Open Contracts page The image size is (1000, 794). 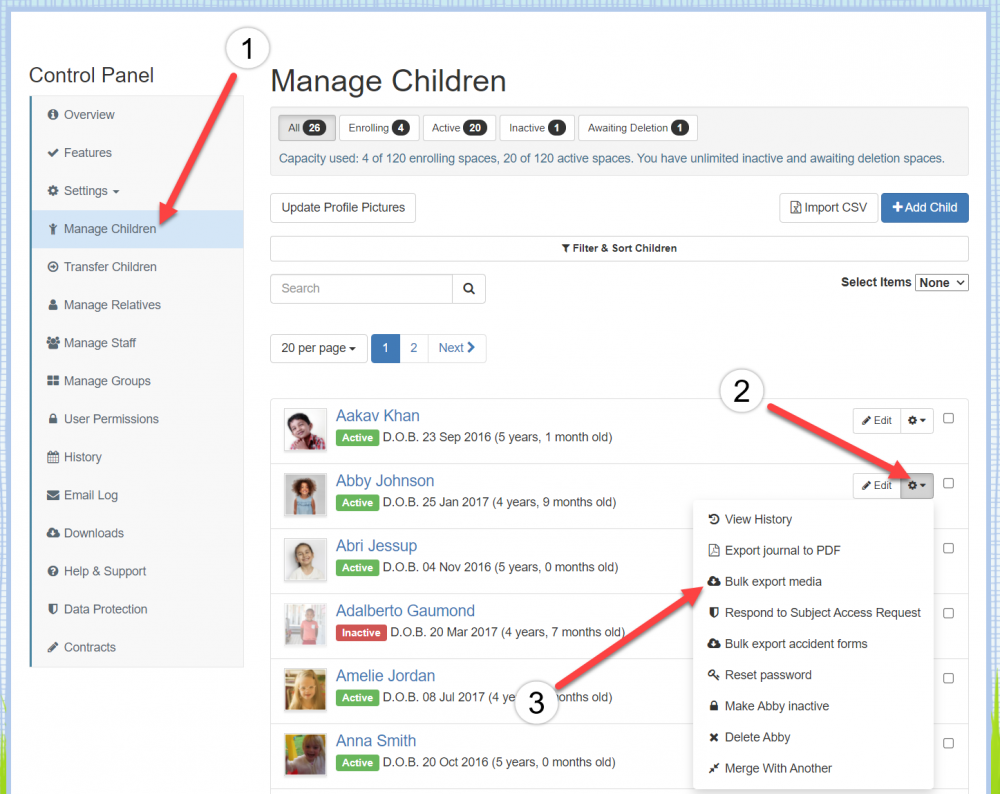(x=138, y=647)
